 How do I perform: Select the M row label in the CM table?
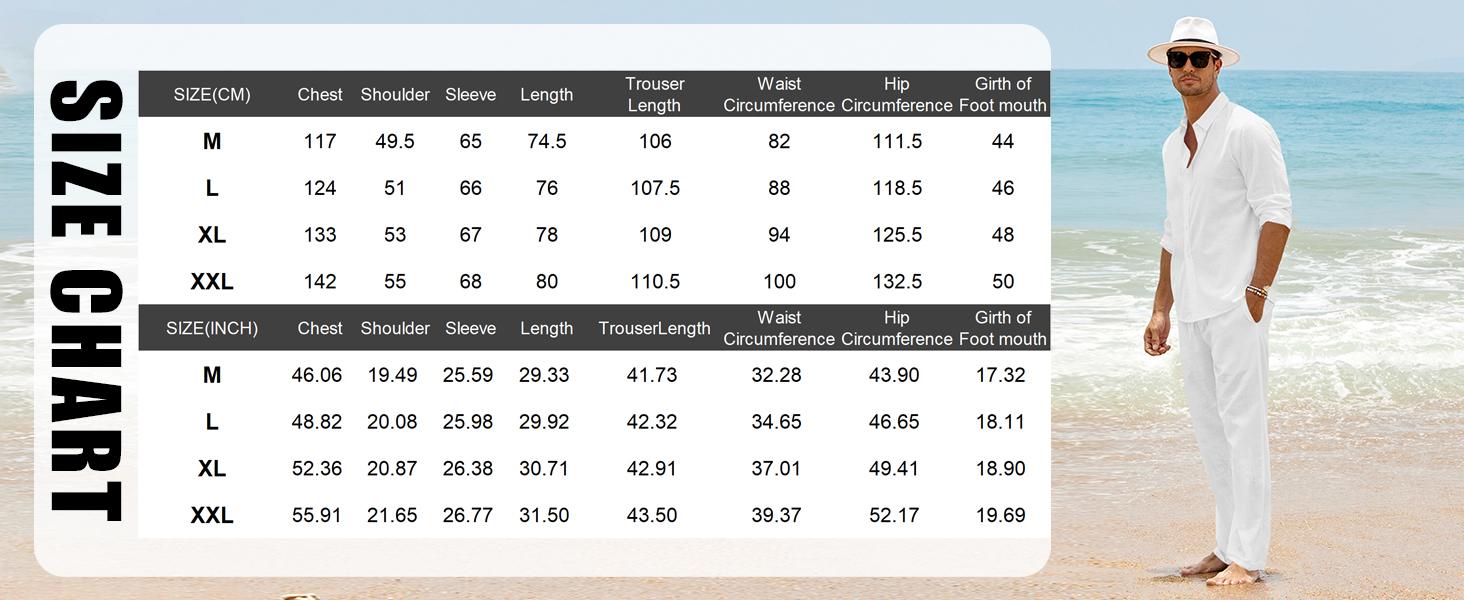pos(212,142)
